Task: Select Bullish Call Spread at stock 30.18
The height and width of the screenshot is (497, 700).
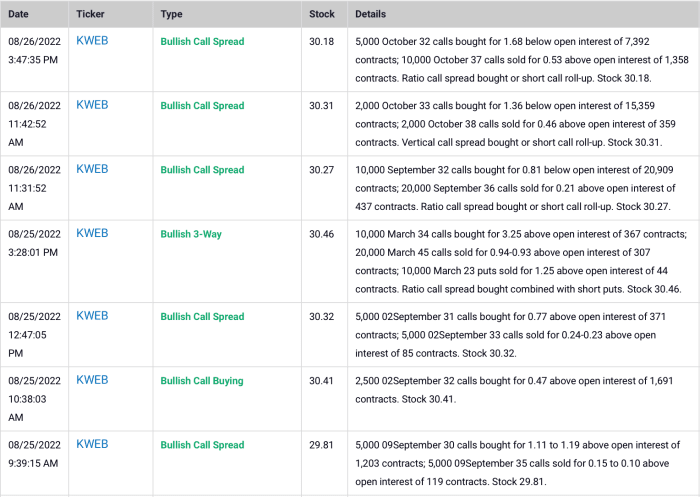Action: point(202,42)
